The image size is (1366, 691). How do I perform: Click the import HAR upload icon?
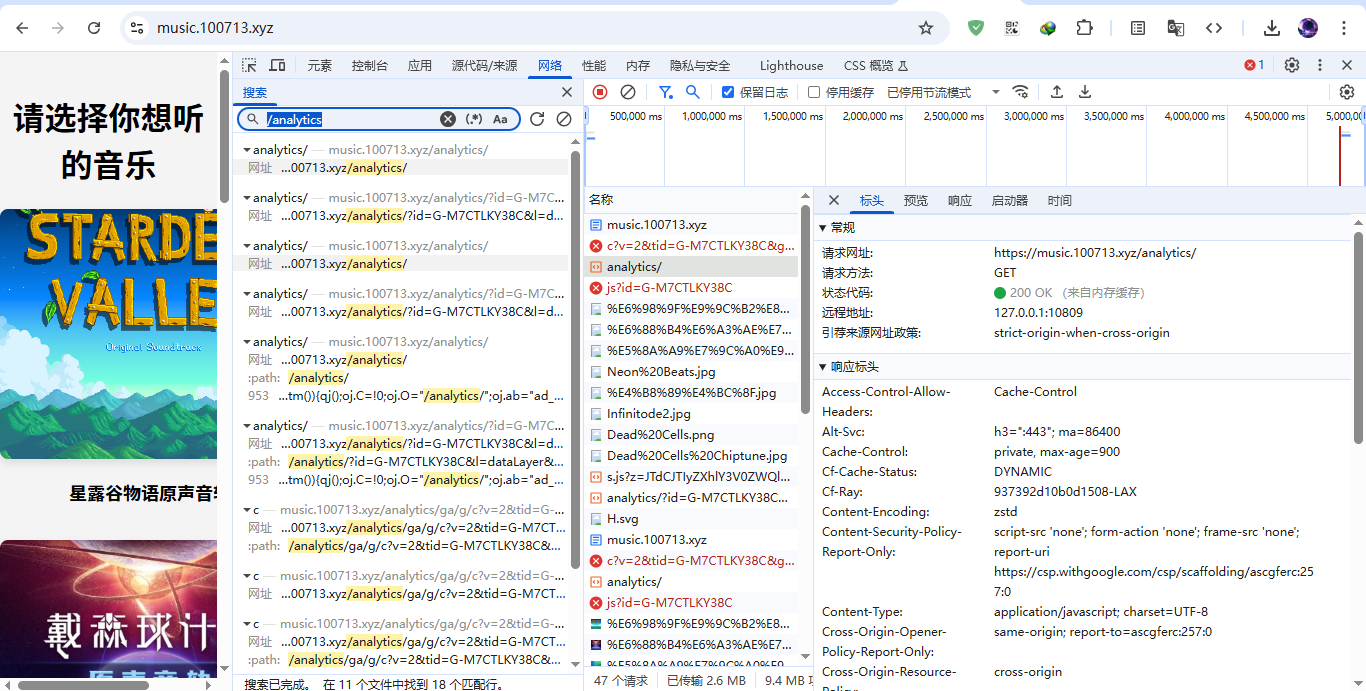[x=1056, y=92]
